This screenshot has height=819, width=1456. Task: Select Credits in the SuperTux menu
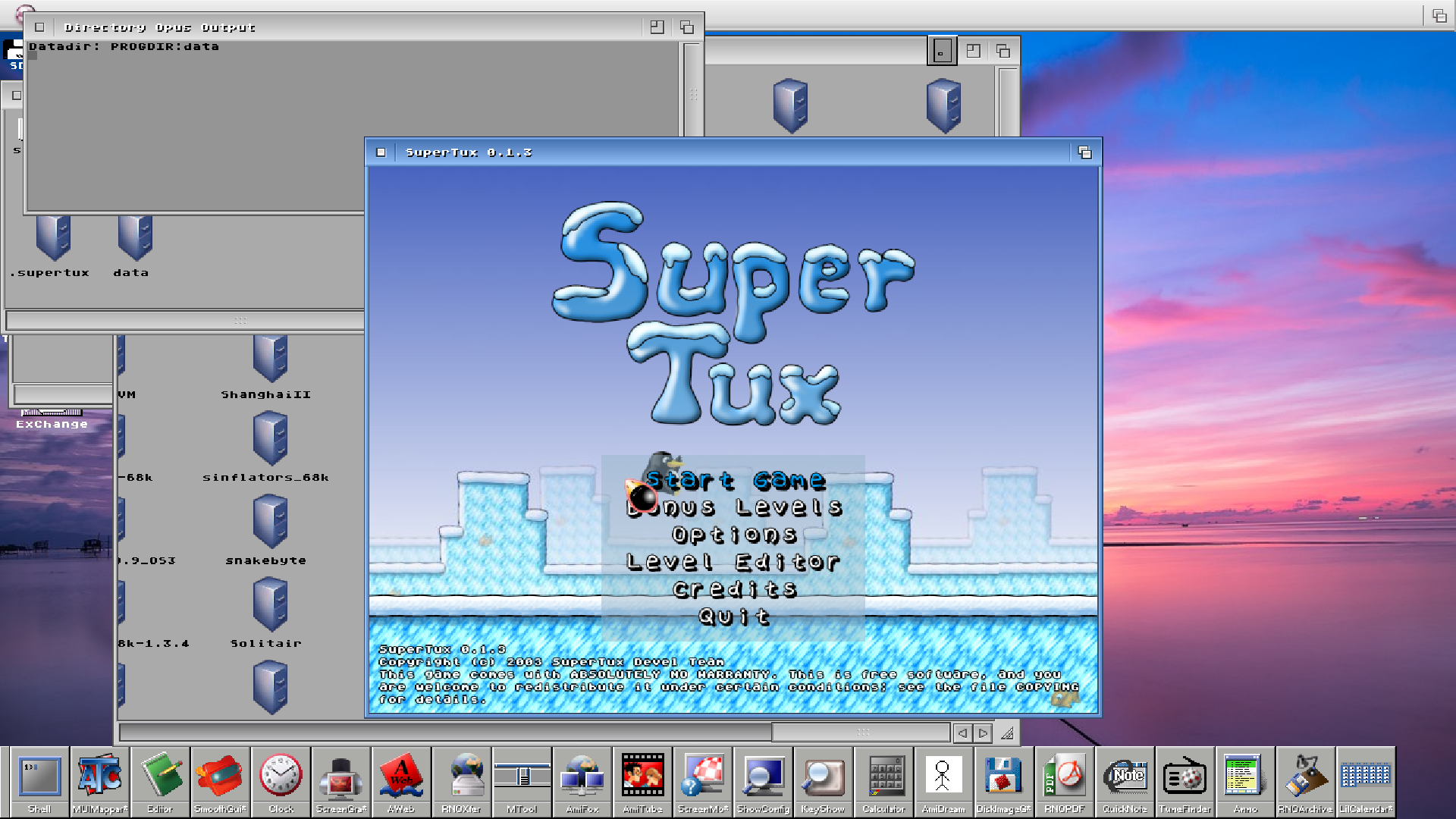pos(736,589)
